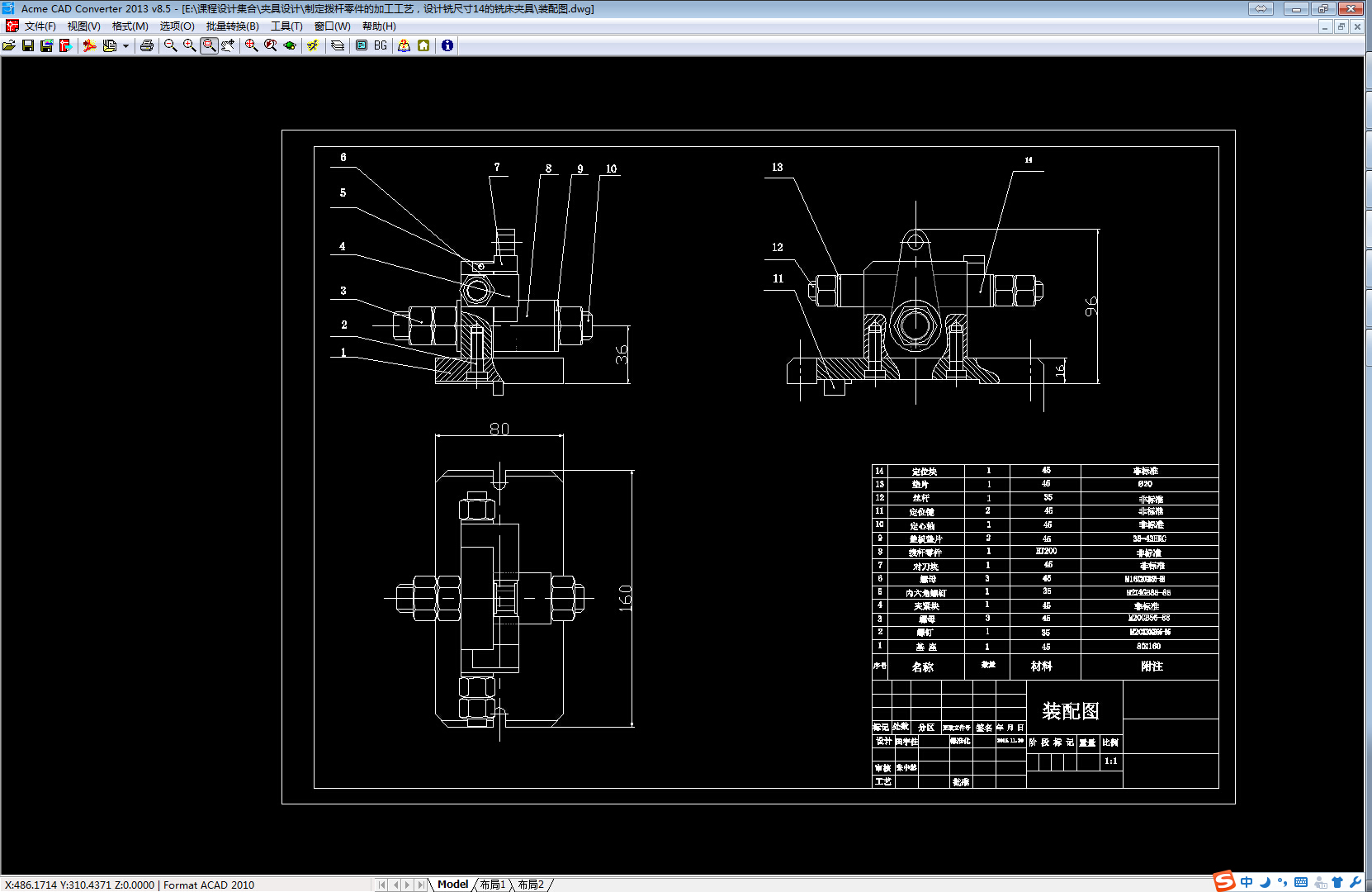Click the Zoom Previous magnifier icon
Viewport: 1372px width, 892px height.
click(271, 45)
